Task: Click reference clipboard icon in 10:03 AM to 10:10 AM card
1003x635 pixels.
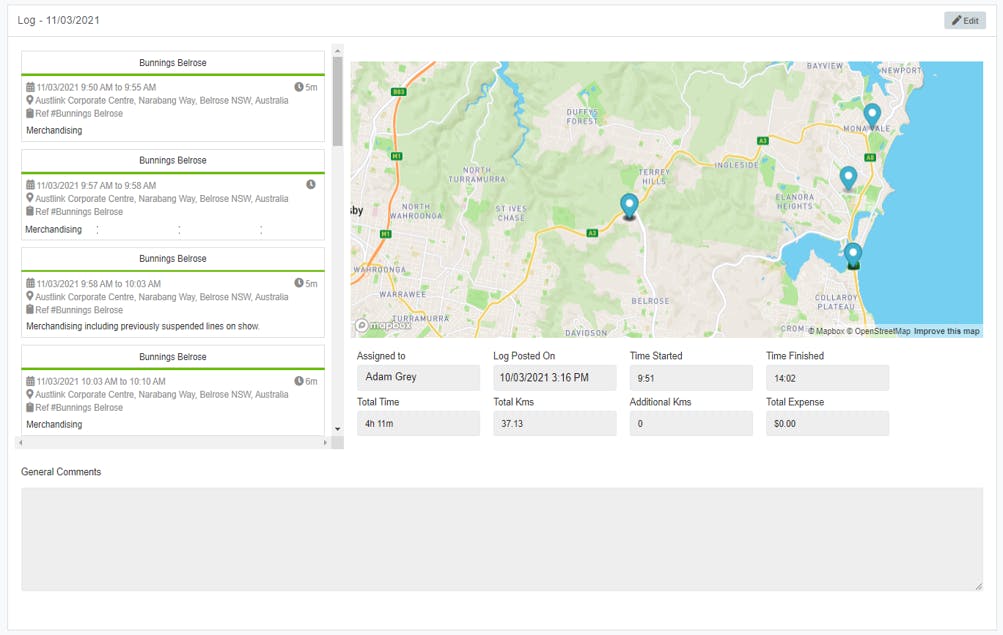Action: (x=30, y=407)
